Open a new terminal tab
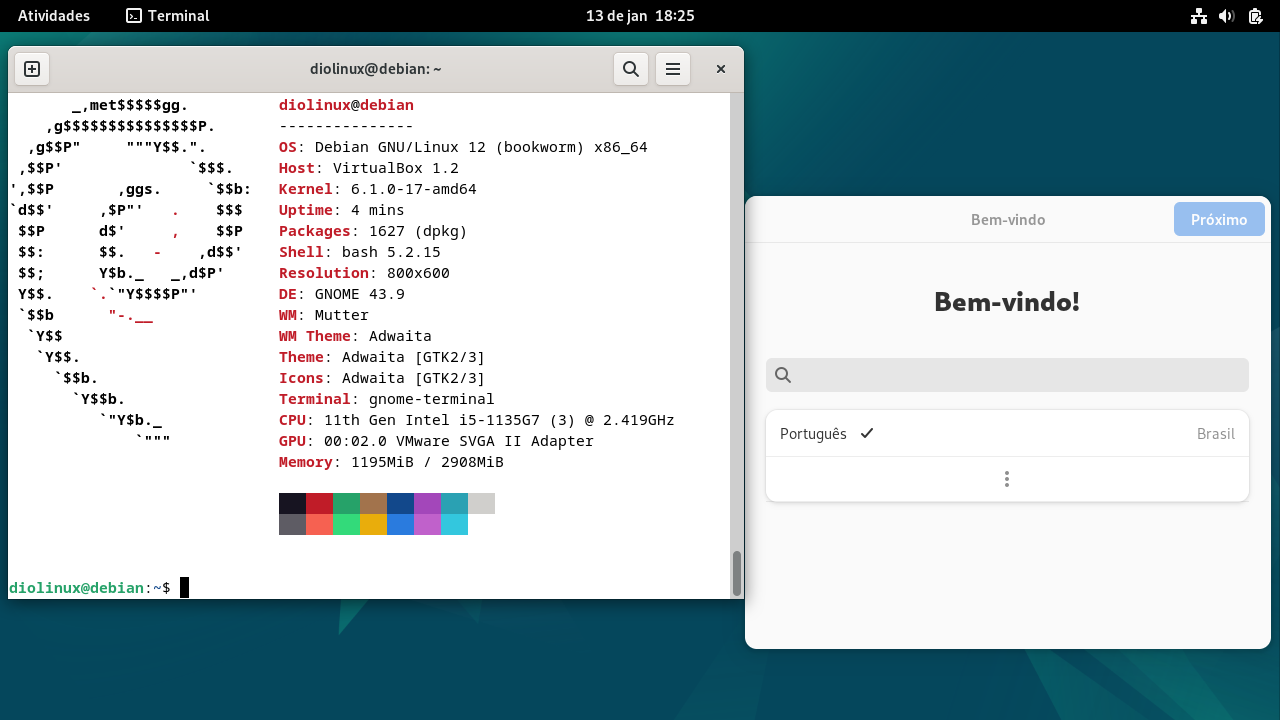The image size is (1280, 720). (31, 69)
